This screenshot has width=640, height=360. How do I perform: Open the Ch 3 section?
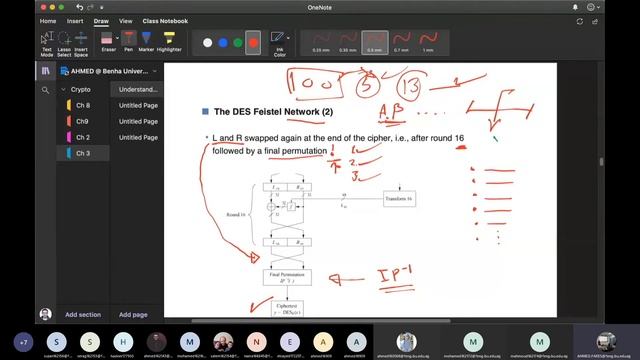point(83,153)
